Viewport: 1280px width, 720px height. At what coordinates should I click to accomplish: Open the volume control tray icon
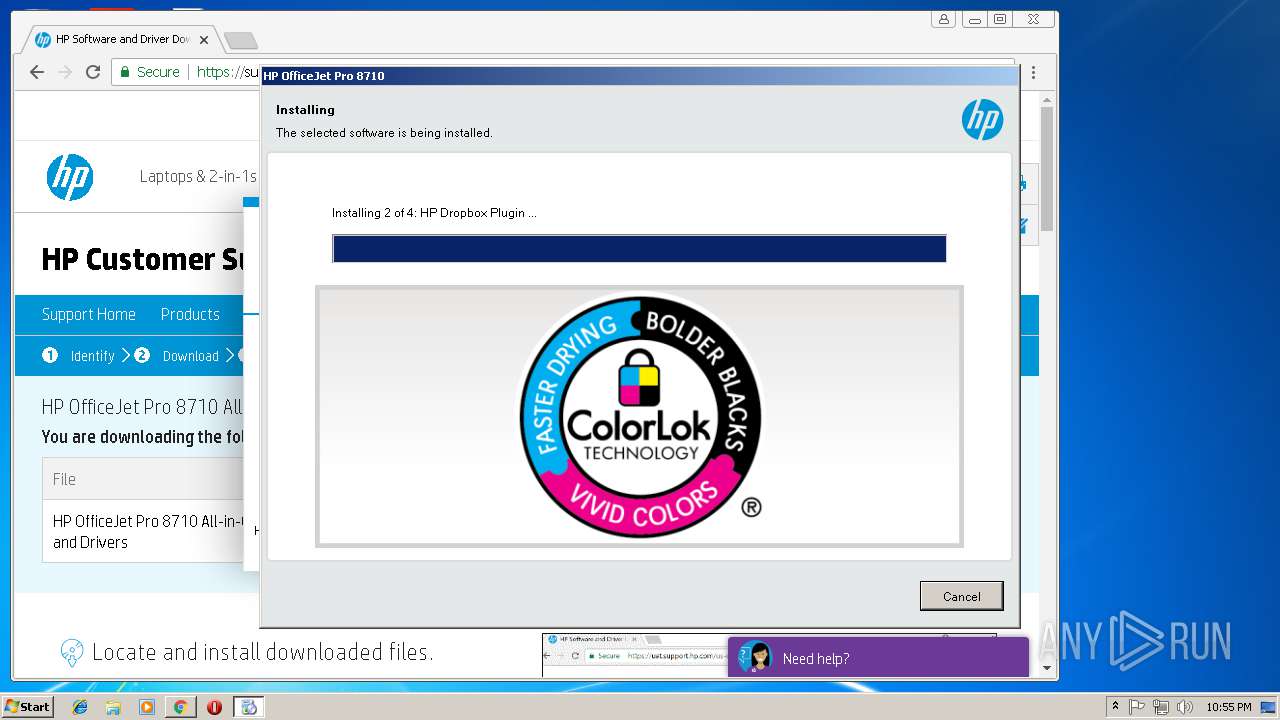coord(1184,707)
